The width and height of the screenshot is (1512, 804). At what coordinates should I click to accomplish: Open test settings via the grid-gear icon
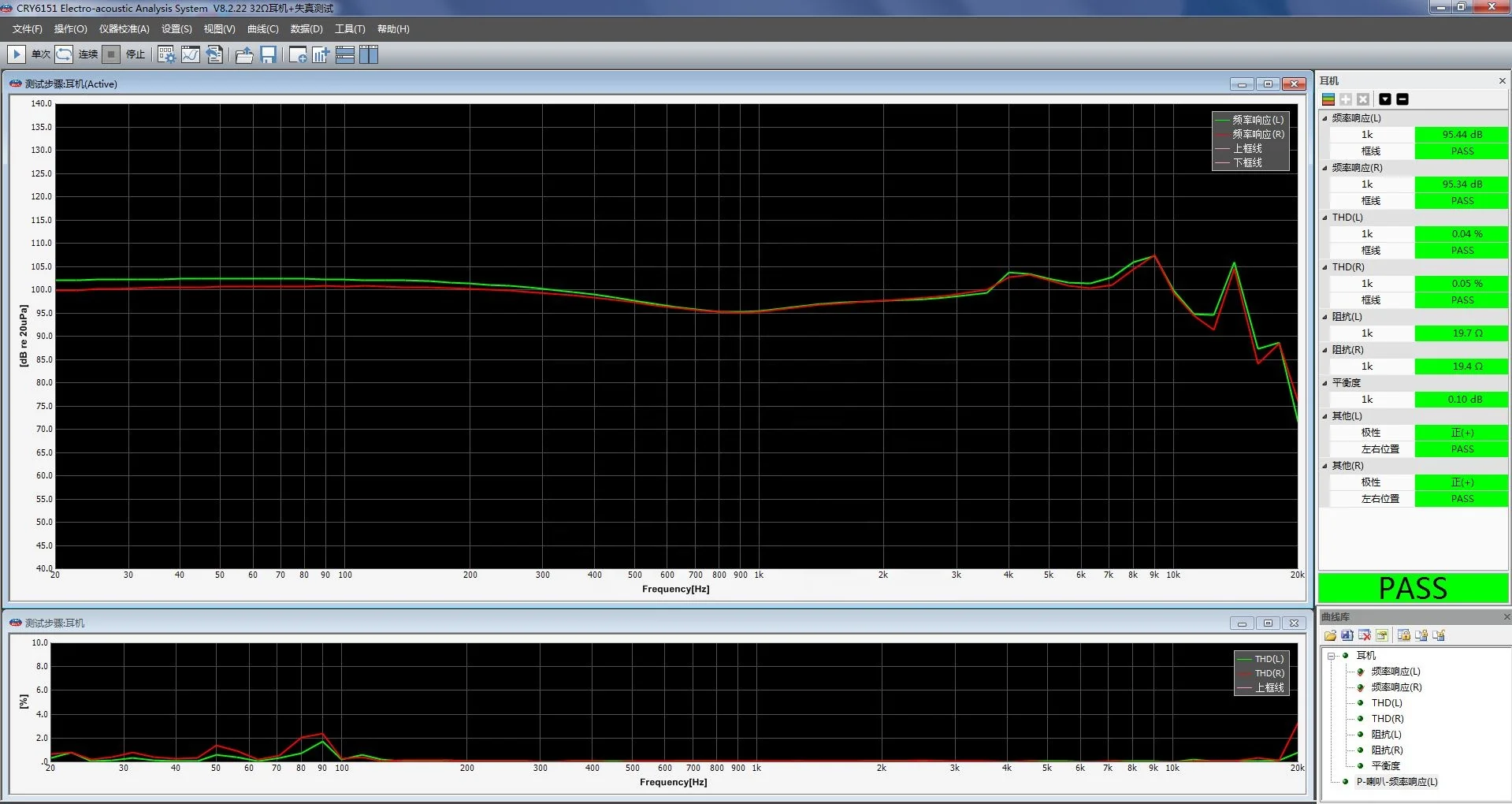[166, 54]
